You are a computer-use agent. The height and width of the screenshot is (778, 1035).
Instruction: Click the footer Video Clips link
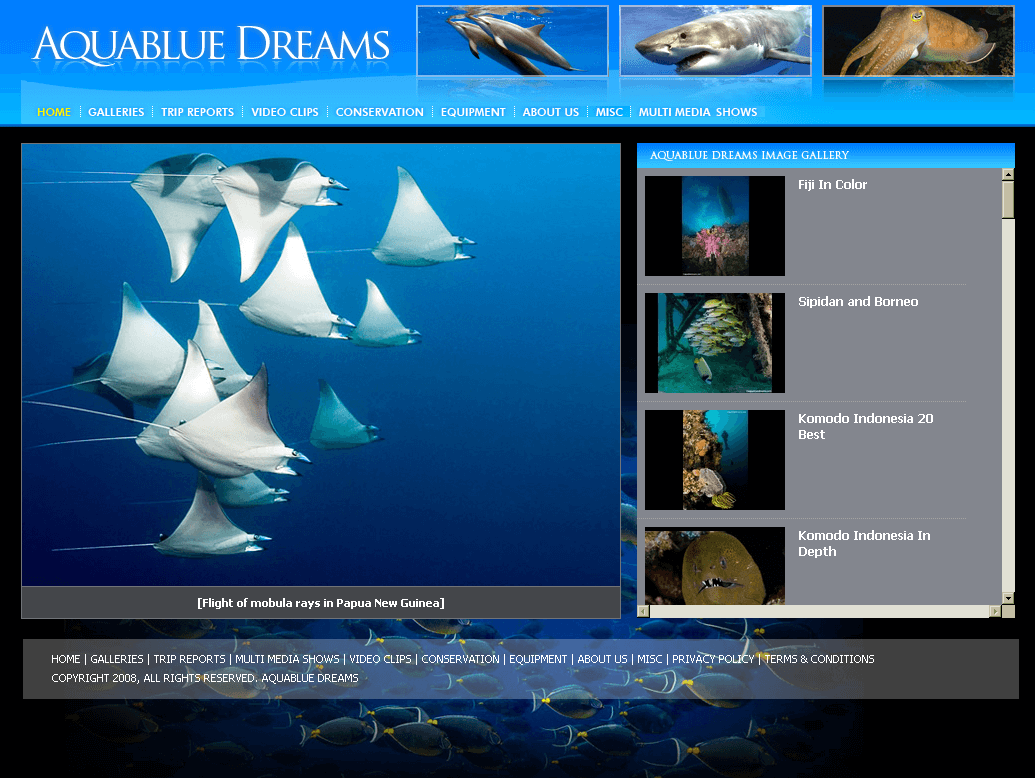point(380,659)
